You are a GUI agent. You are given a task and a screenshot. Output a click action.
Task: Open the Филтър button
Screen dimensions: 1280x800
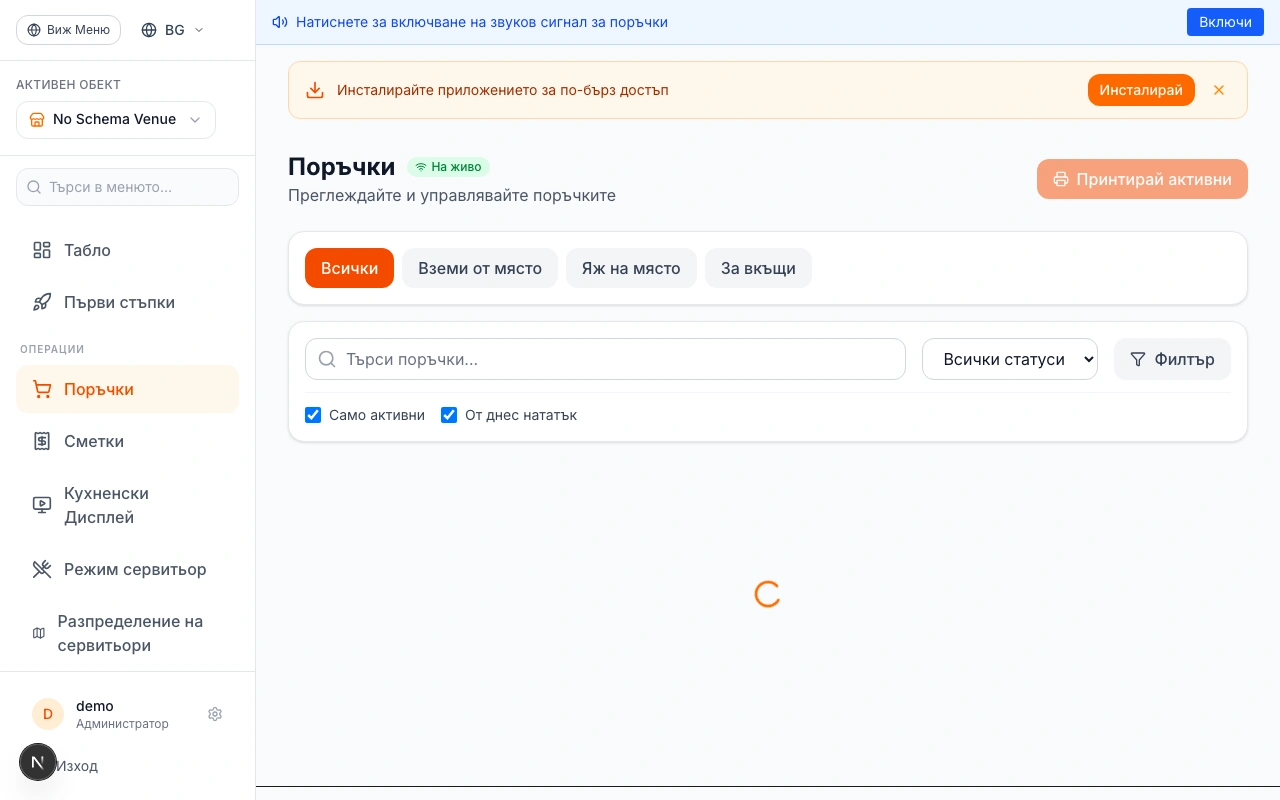pyautogui.click(x=1172, y=359)
